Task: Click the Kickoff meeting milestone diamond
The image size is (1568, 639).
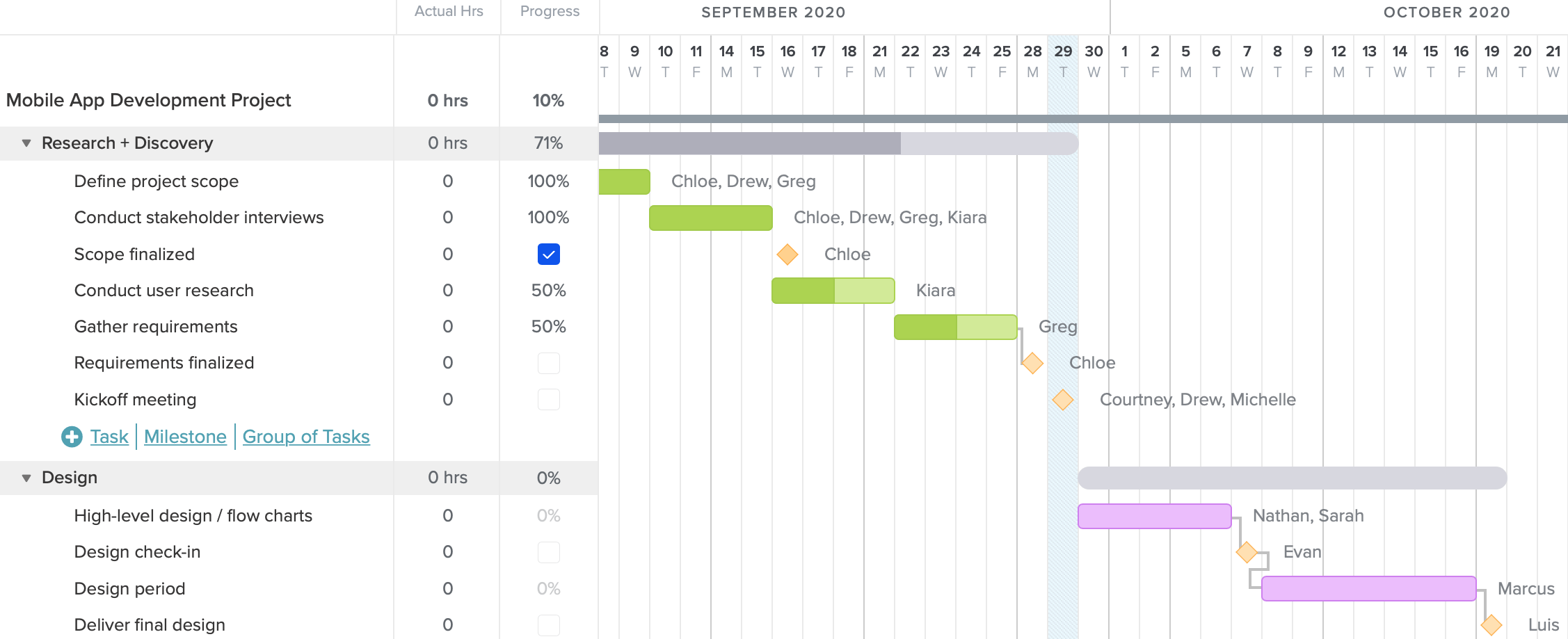Action: [x=1062, y=399]
